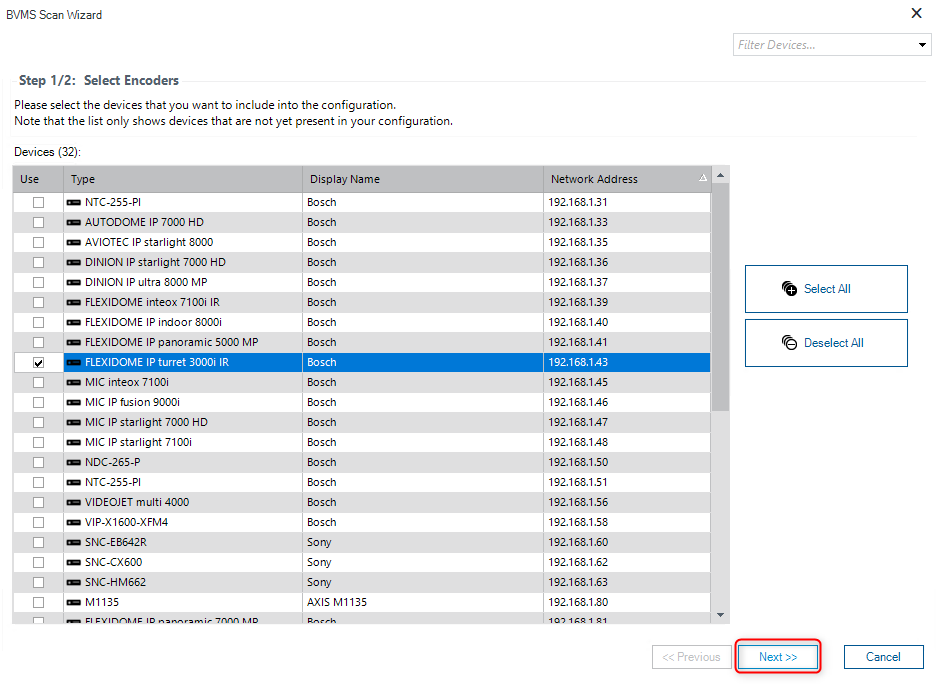Click the scroll up arrow of the device list
This screenshot has width=937, height=684.
[x=720, y=176]
